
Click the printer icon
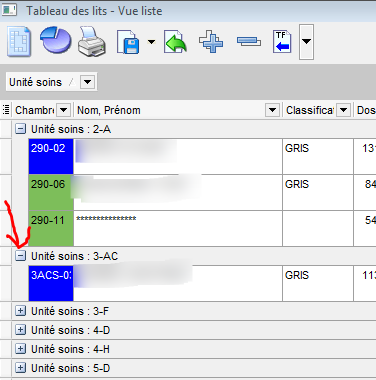[92, 42]
